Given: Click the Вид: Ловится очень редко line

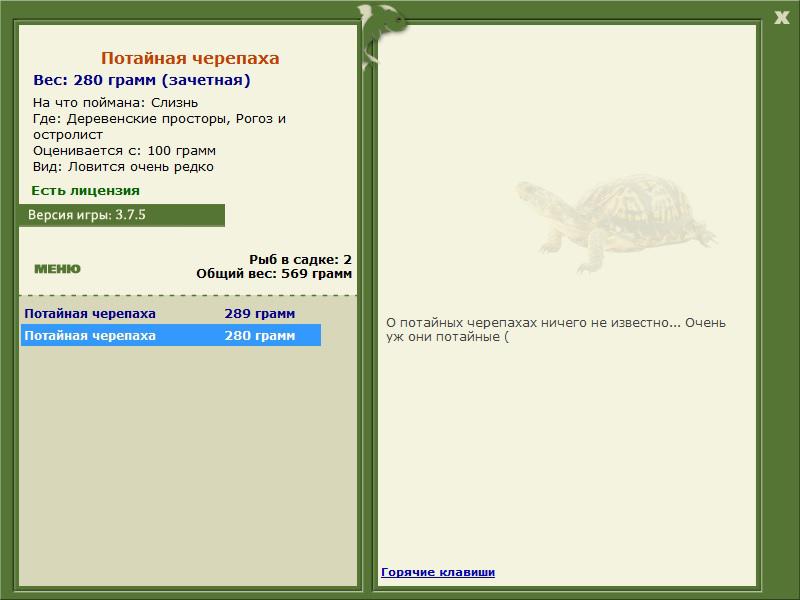Looking at the screenshot, I should point(123,167).
